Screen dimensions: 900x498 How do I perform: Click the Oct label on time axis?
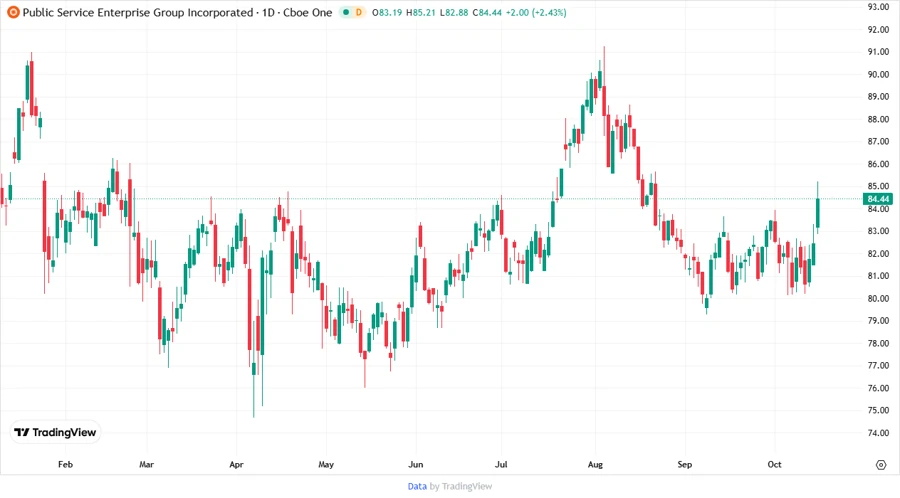(774, 464)
